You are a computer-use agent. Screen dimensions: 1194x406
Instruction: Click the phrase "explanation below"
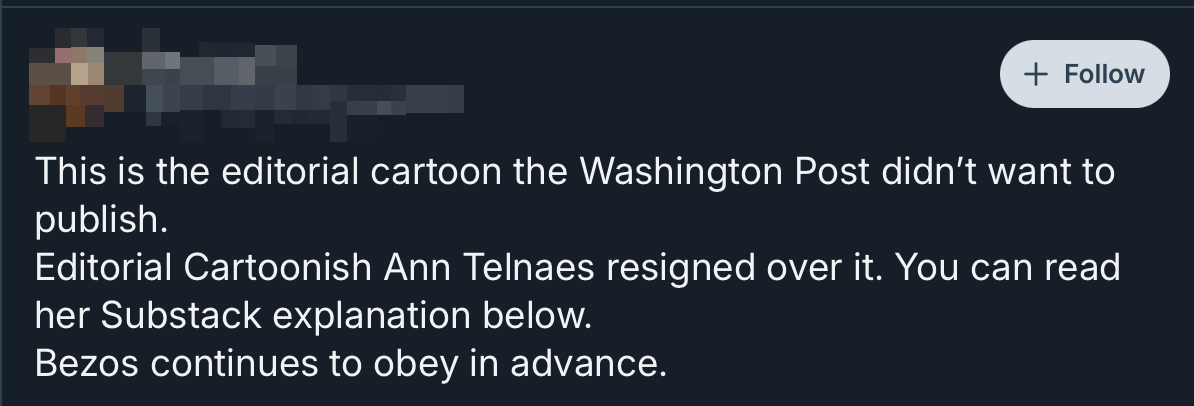pyautogui.click(x=432, y=317)
